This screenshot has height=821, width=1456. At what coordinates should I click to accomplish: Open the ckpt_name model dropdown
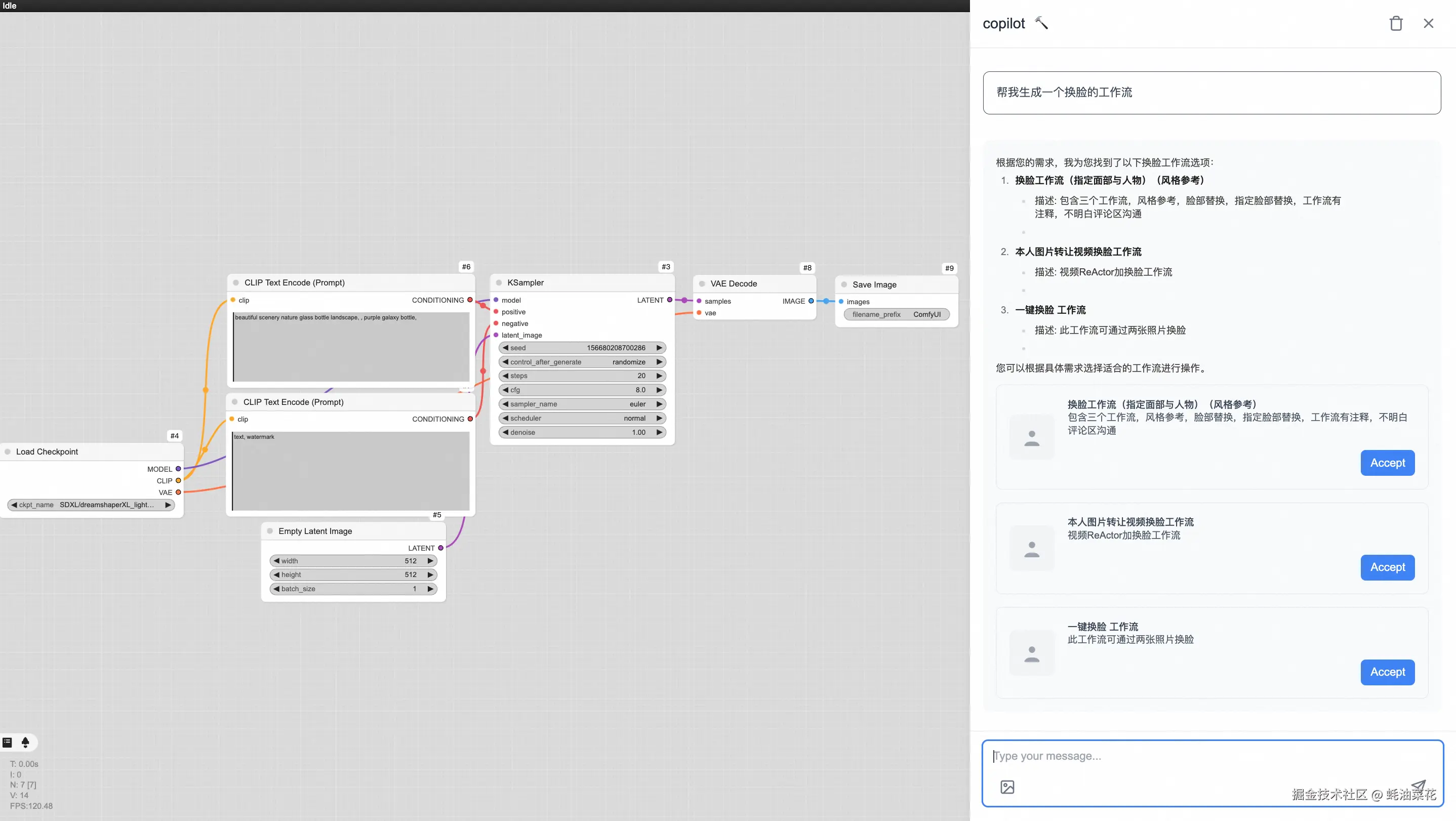click(x=91, y=505)
